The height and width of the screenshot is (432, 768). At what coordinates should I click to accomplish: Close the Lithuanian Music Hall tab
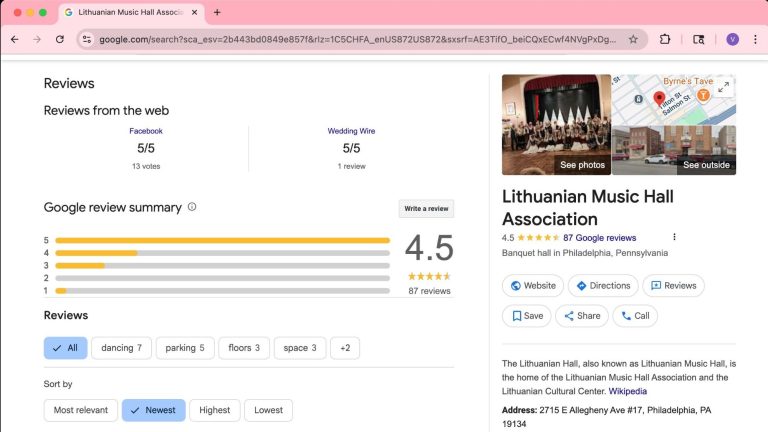point(194,12)
